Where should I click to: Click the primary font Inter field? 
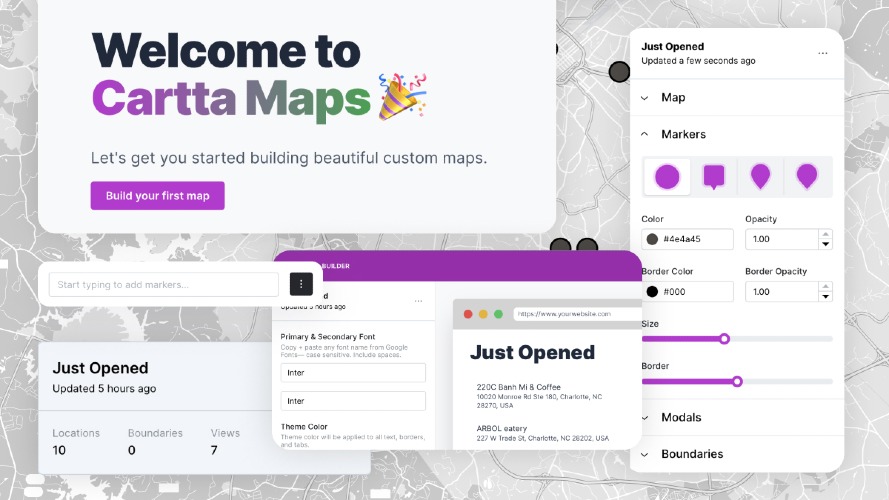pyautogui.click(x=353, y=372)
